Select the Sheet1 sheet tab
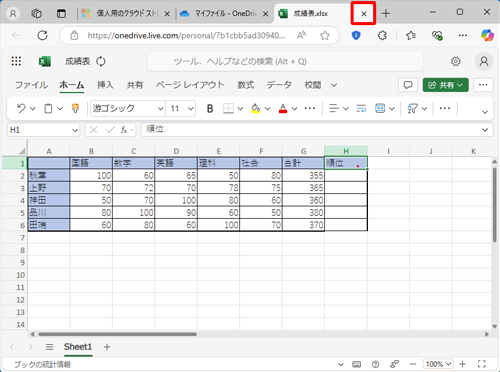This screenshot has width=500, height=372. pyautogui.click(x=78, y=347)
